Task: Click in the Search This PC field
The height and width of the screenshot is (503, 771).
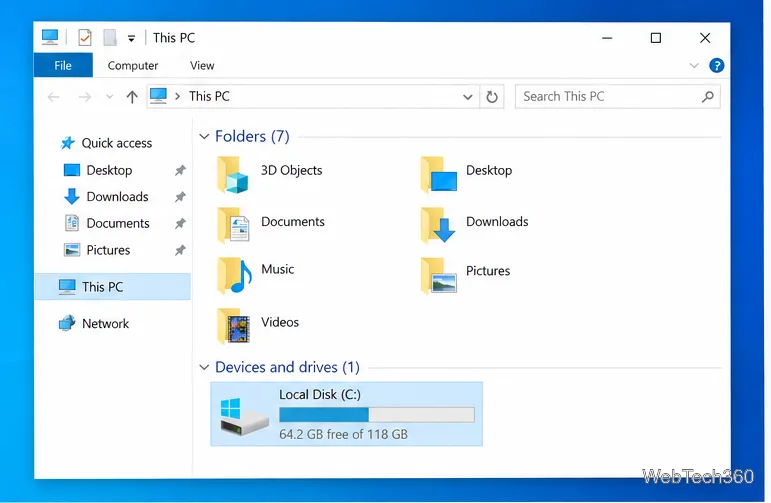Action: pyautogui.click(x=618, y=96)
